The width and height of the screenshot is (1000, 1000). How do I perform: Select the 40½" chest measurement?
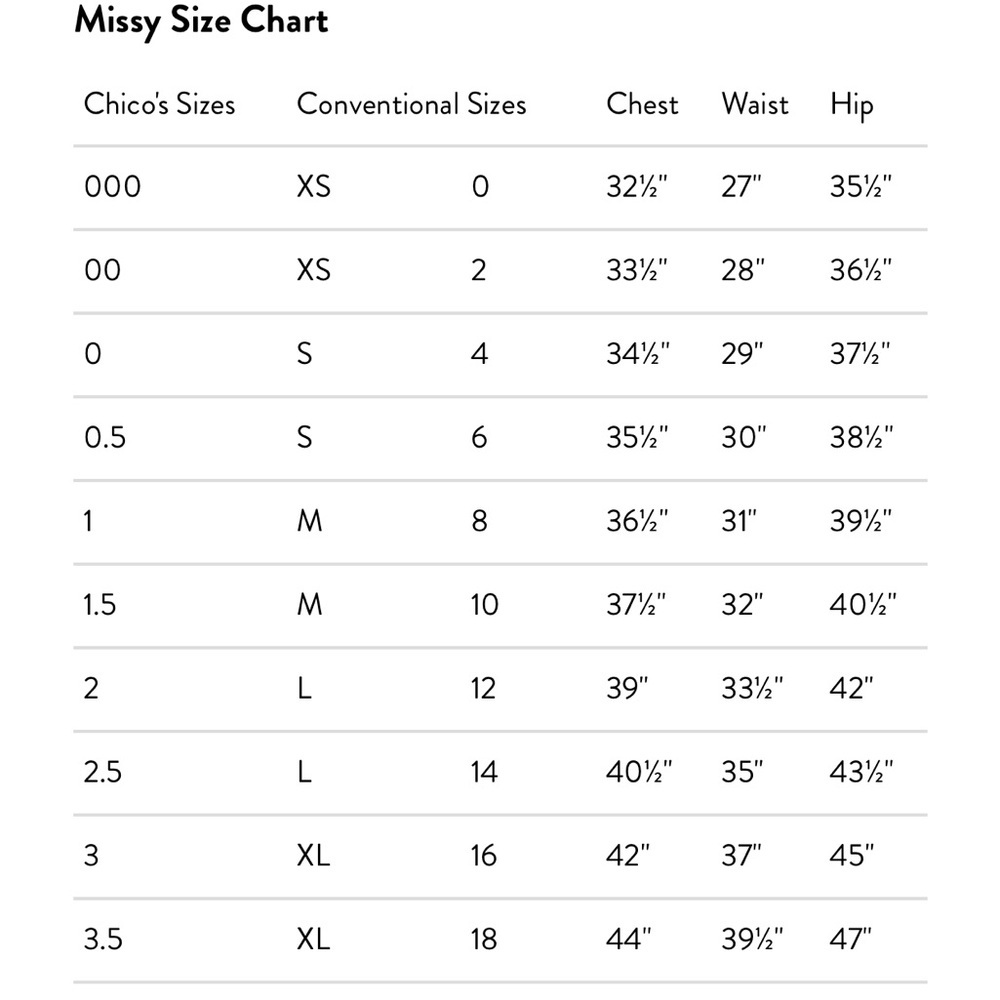click(639, 772)
